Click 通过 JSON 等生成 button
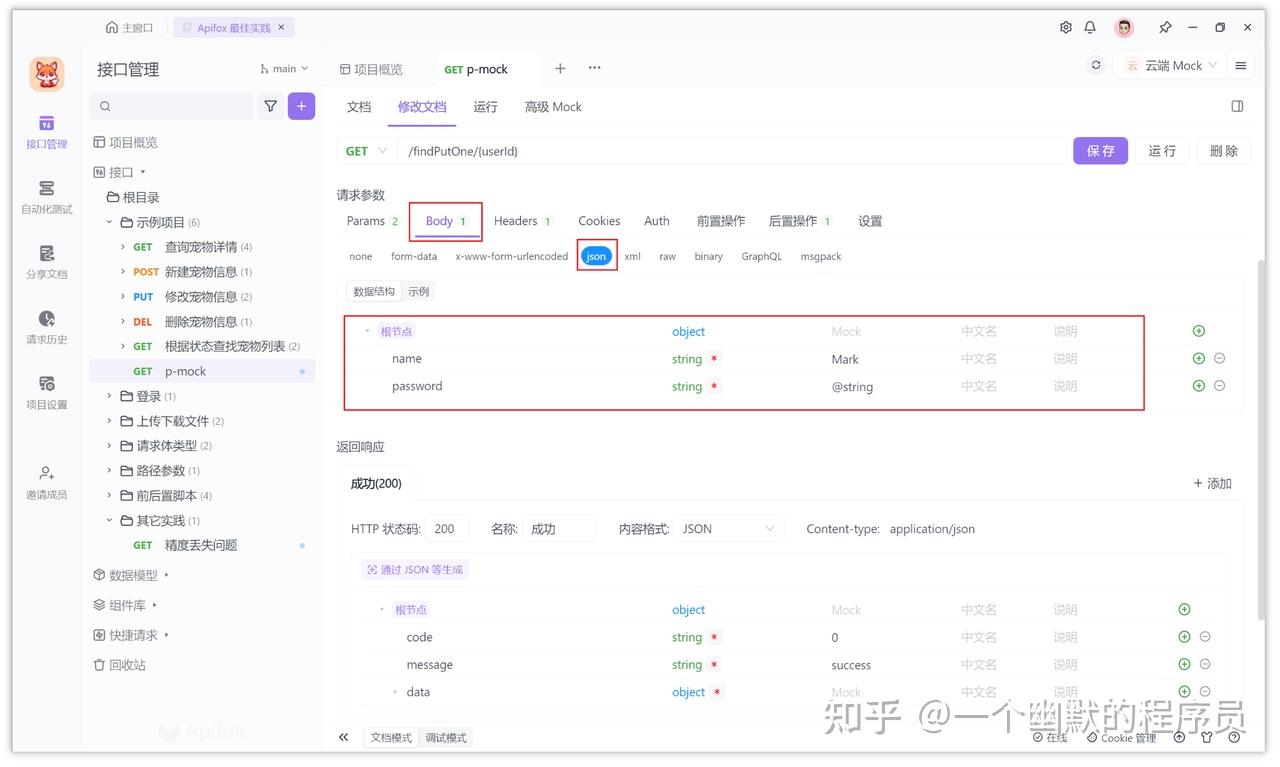The height and width of the screenshot is (767, 1280). 415,569
